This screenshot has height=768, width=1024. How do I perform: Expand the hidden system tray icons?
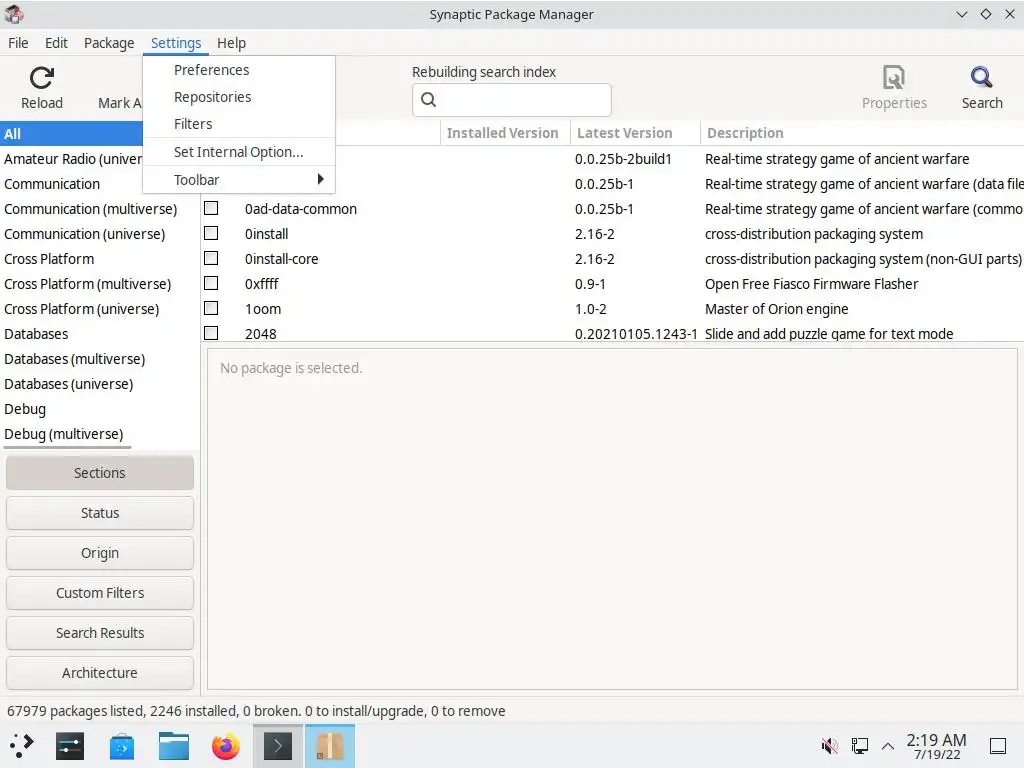(888, 745)
